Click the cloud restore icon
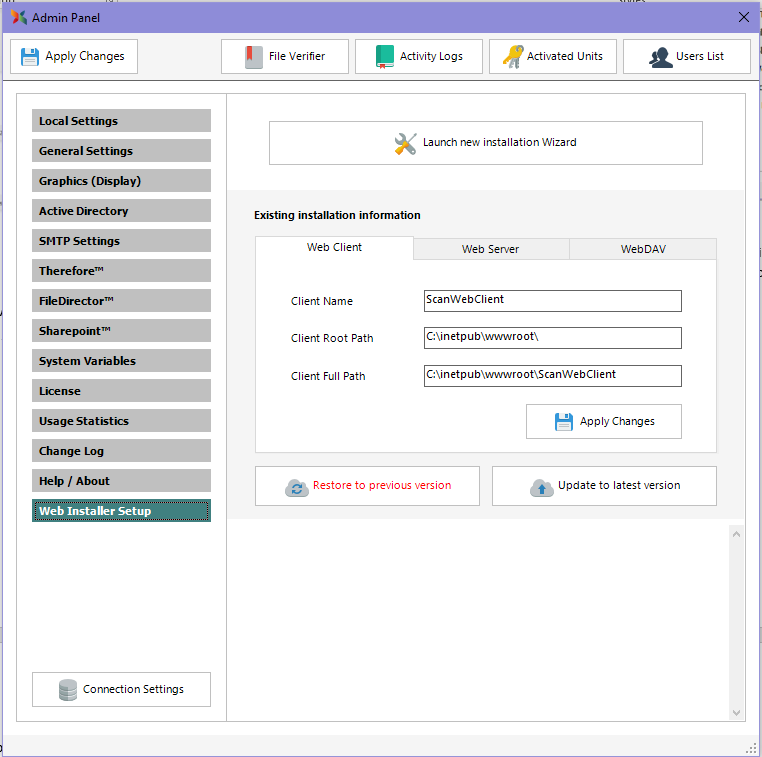Image resolution: width=762 pixels, height=757 pixels. [x=297, y=487]
